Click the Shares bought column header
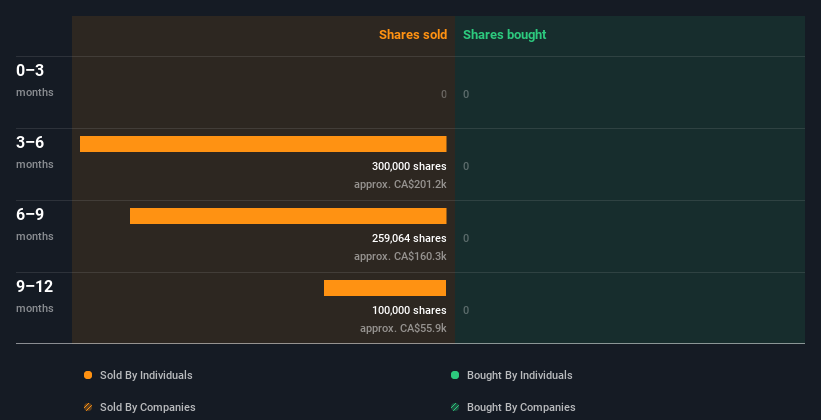 (x=505, y=35)
